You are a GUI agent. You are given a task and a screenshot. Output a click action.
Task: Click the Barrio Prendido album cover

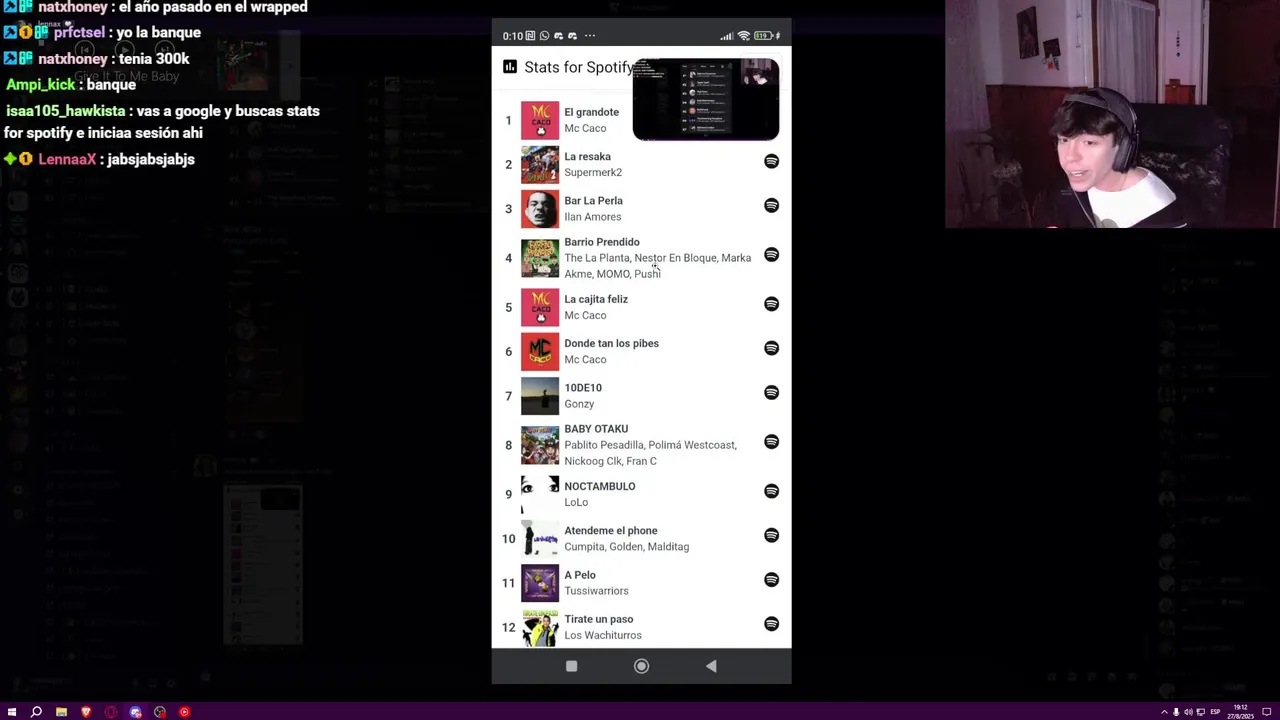540,258
